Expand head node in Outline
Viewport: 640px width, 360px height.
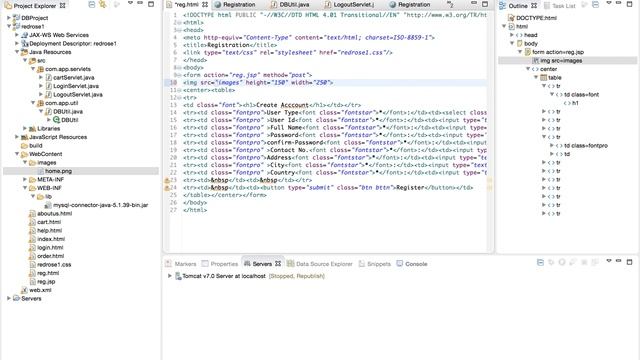[511, 35]
